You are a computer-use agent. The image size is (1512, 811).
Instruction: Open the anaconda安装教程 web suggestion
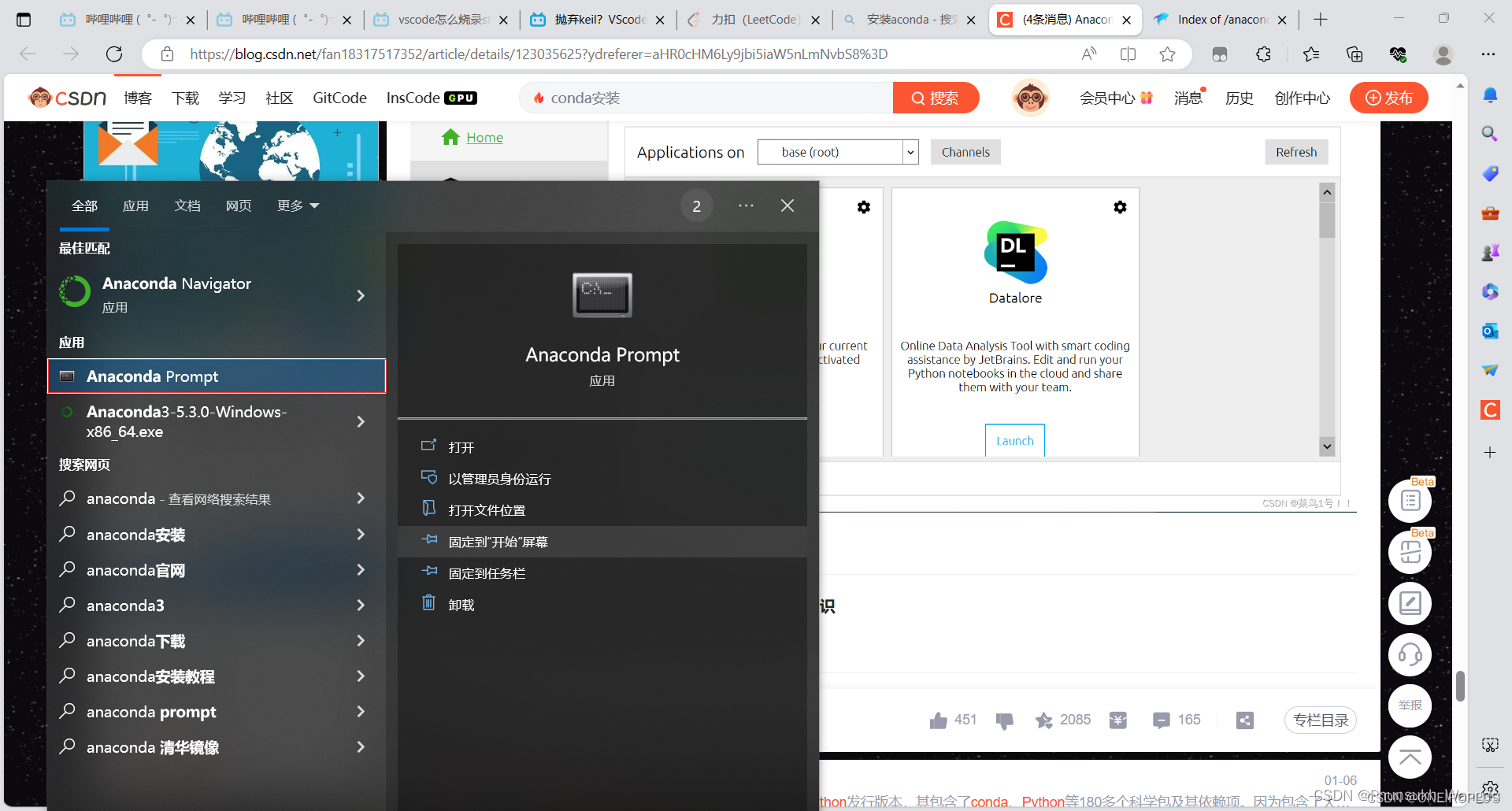(217, 676)
